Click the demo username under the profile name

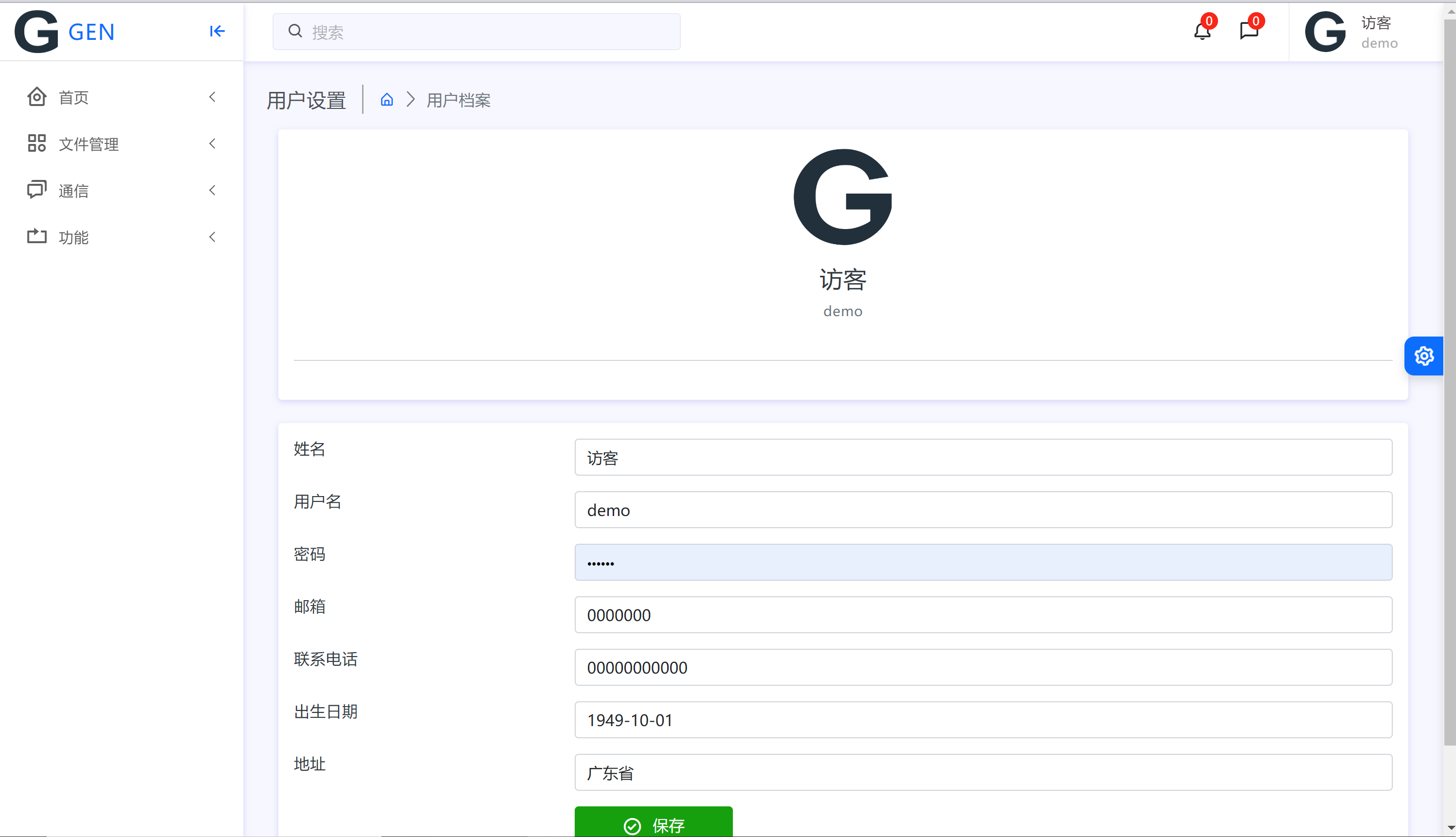[x=842, y=311]
